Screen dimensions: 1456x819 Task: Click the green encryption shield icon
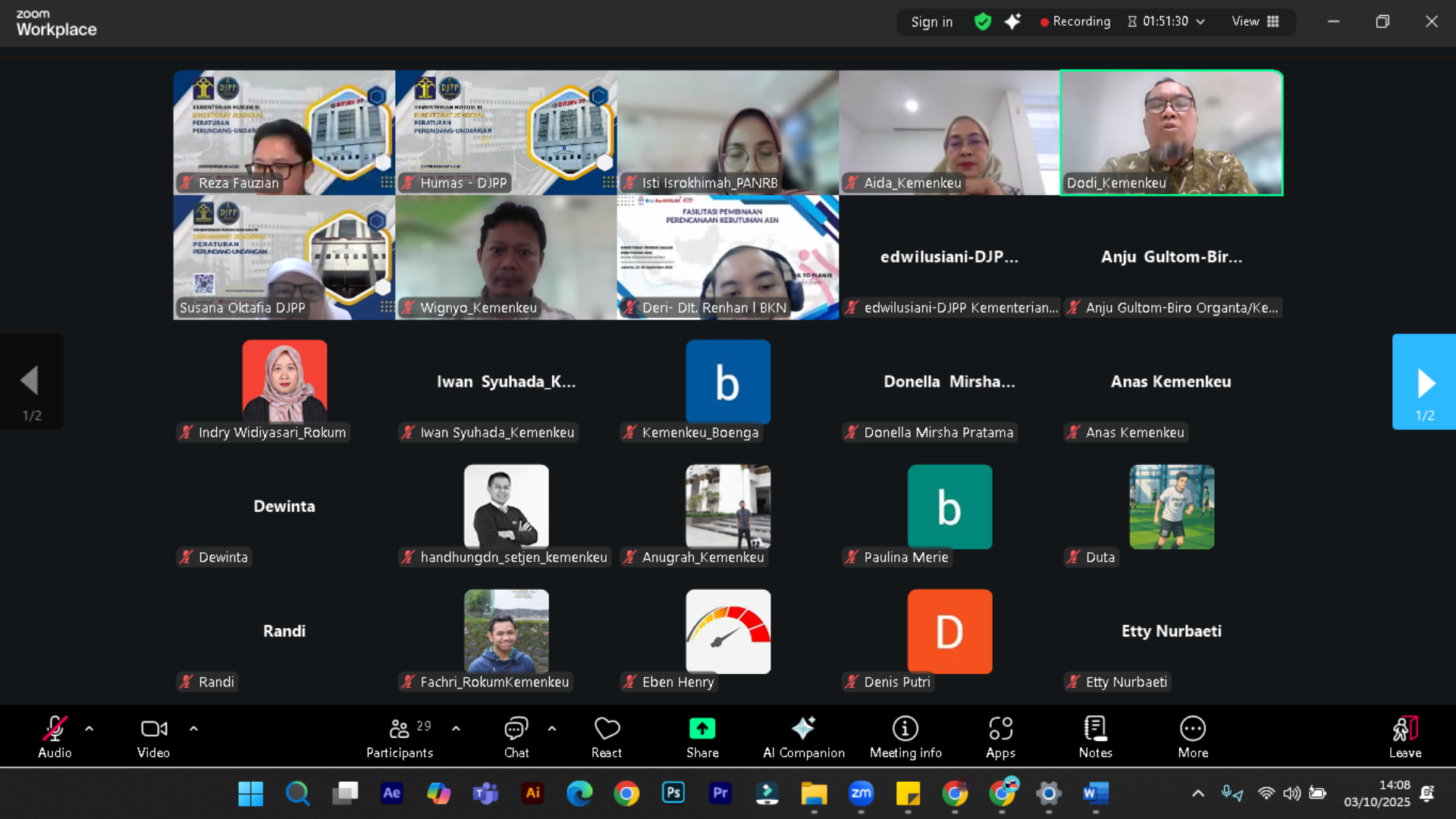pos(983,22)
